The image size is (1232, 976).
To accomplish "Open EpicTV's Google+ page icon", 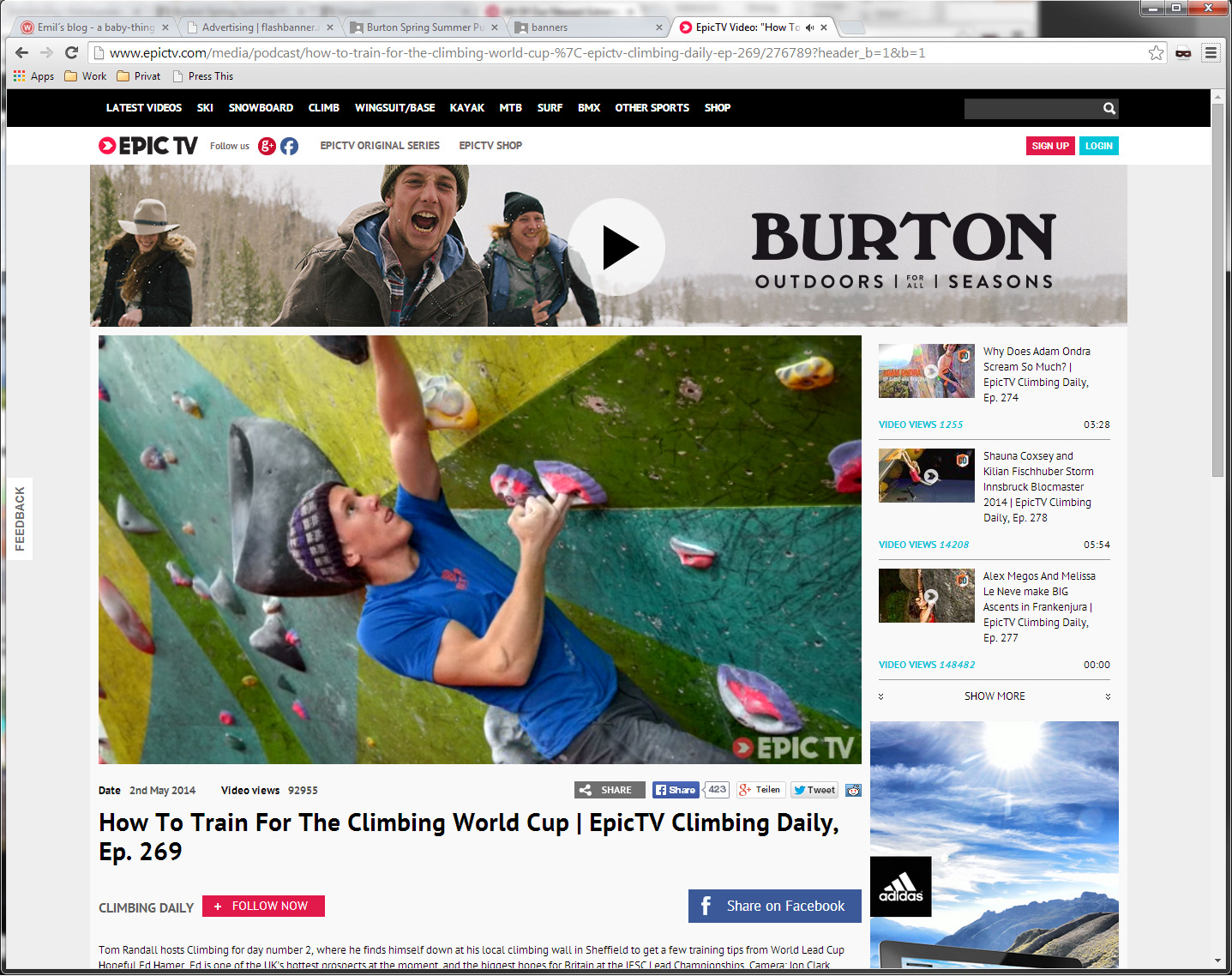I will (267, 146).
